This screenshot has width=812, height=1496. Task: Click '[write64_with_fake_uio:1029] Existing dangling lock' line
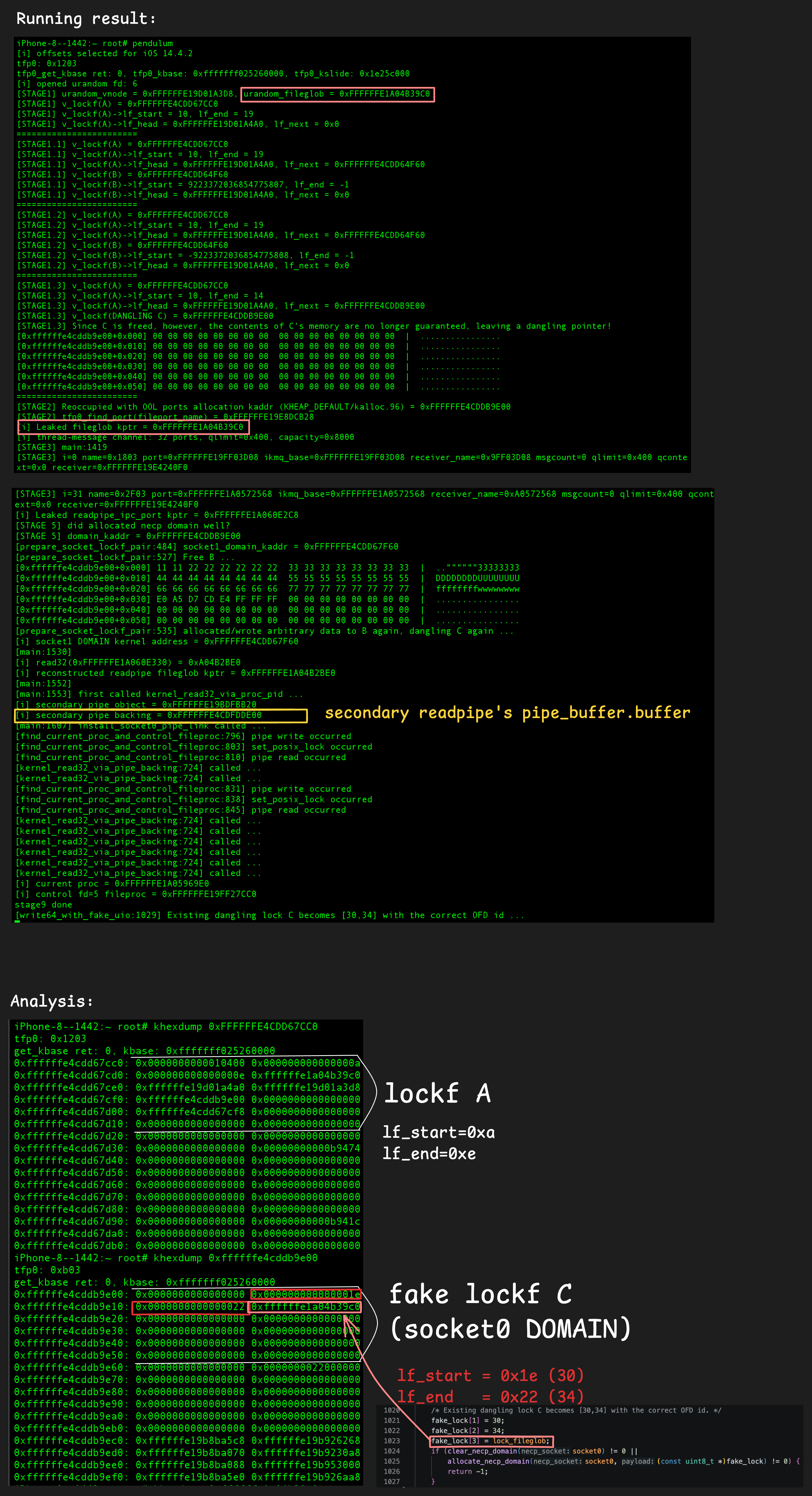click(270, 915)
